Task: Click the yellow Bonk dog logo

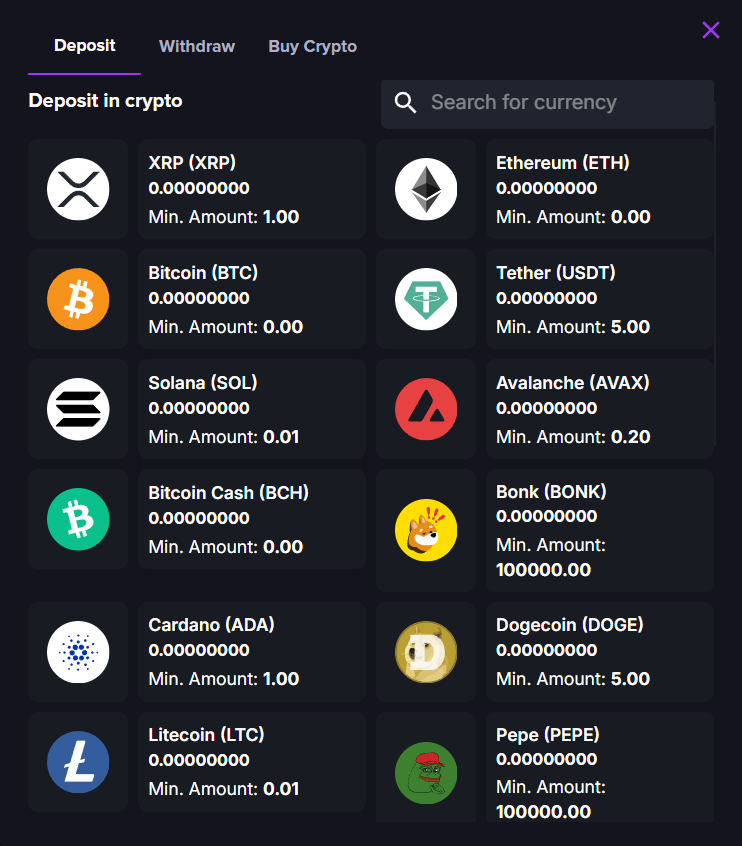Action: pyautogui.click(x=426, y=530)
